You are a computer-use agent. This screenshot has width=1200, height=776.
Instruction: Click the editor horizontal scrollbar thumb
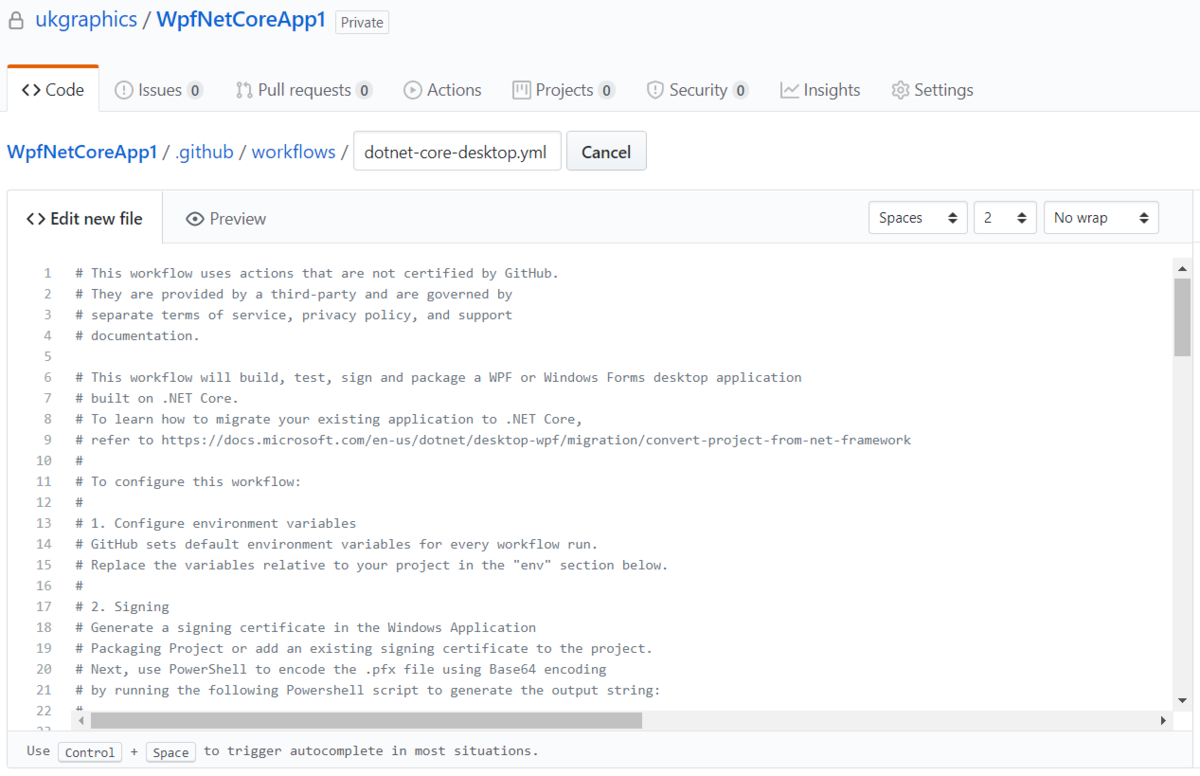tap(366, 720)
